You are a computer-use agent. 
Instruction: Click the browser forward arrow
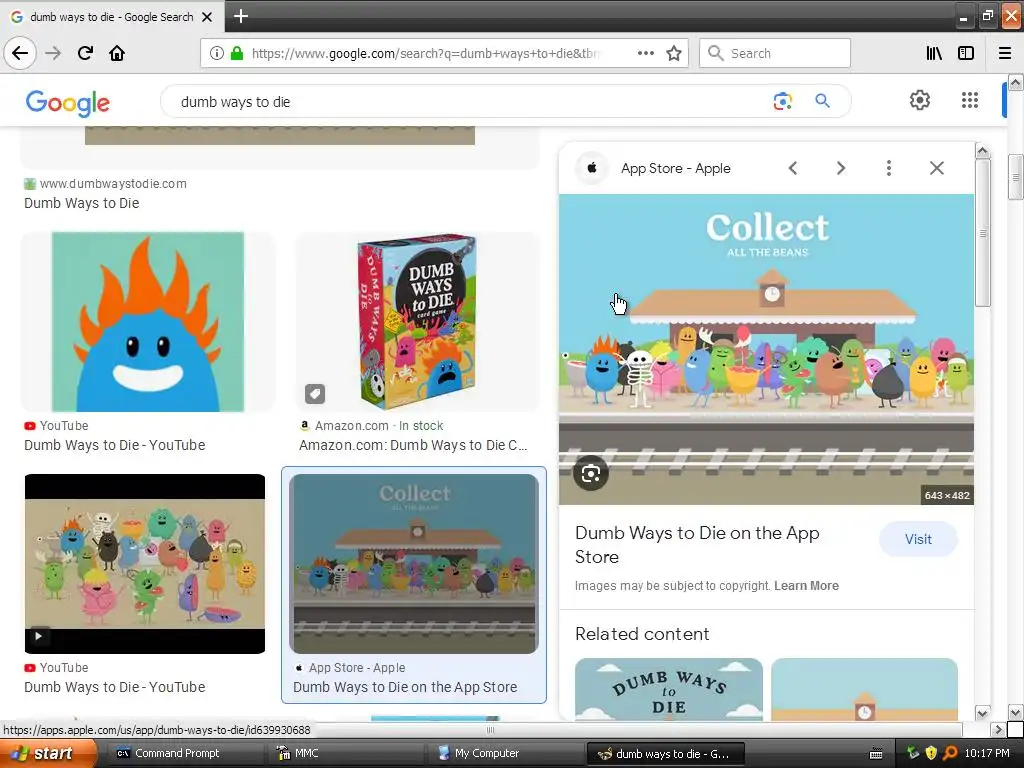(x=53, y=53)
